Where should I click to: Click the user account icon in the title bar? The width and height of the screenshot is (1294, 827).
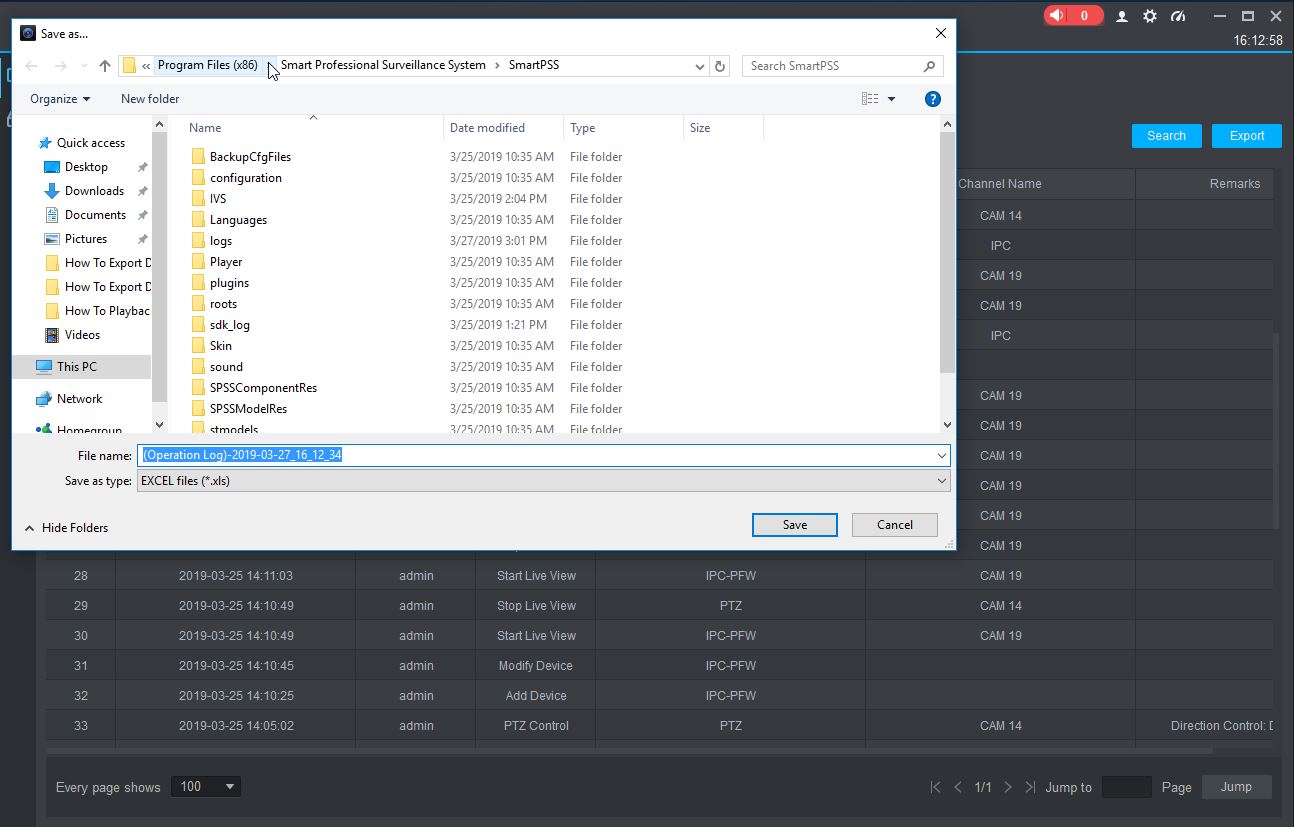[x=1121, y=16]
